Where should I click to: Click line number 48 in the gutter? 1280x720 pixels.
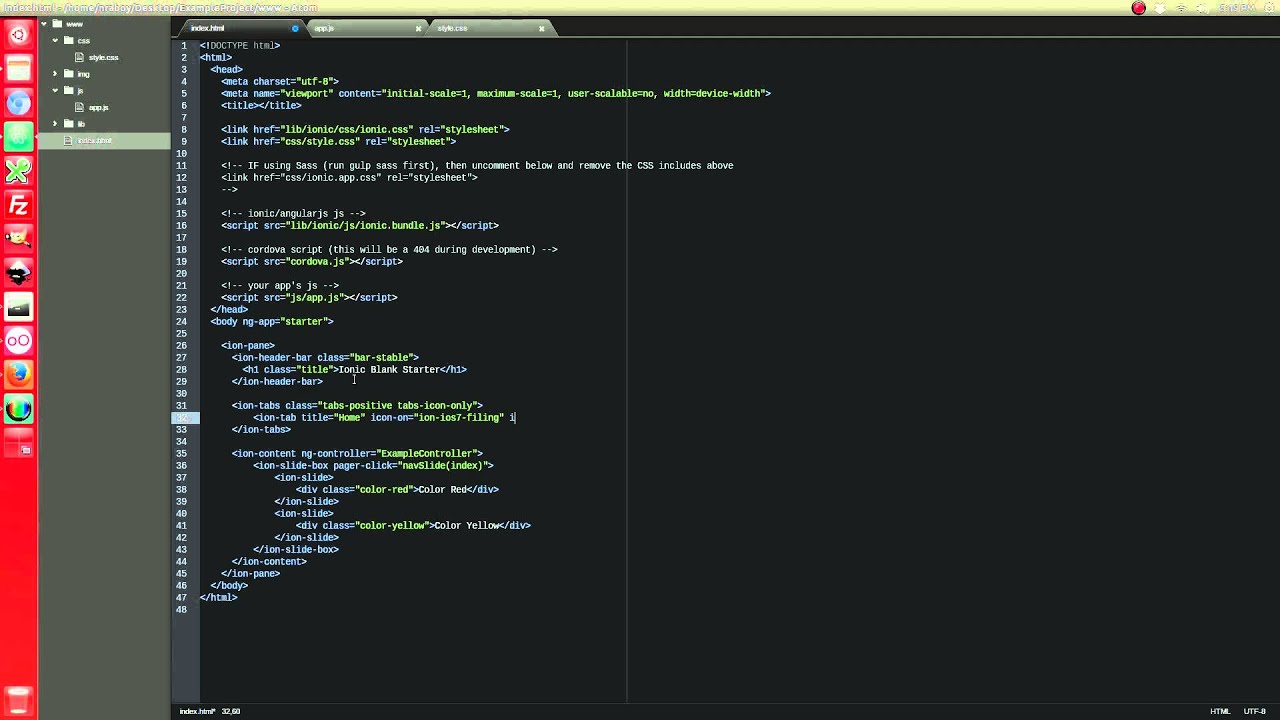click(181, 610)
